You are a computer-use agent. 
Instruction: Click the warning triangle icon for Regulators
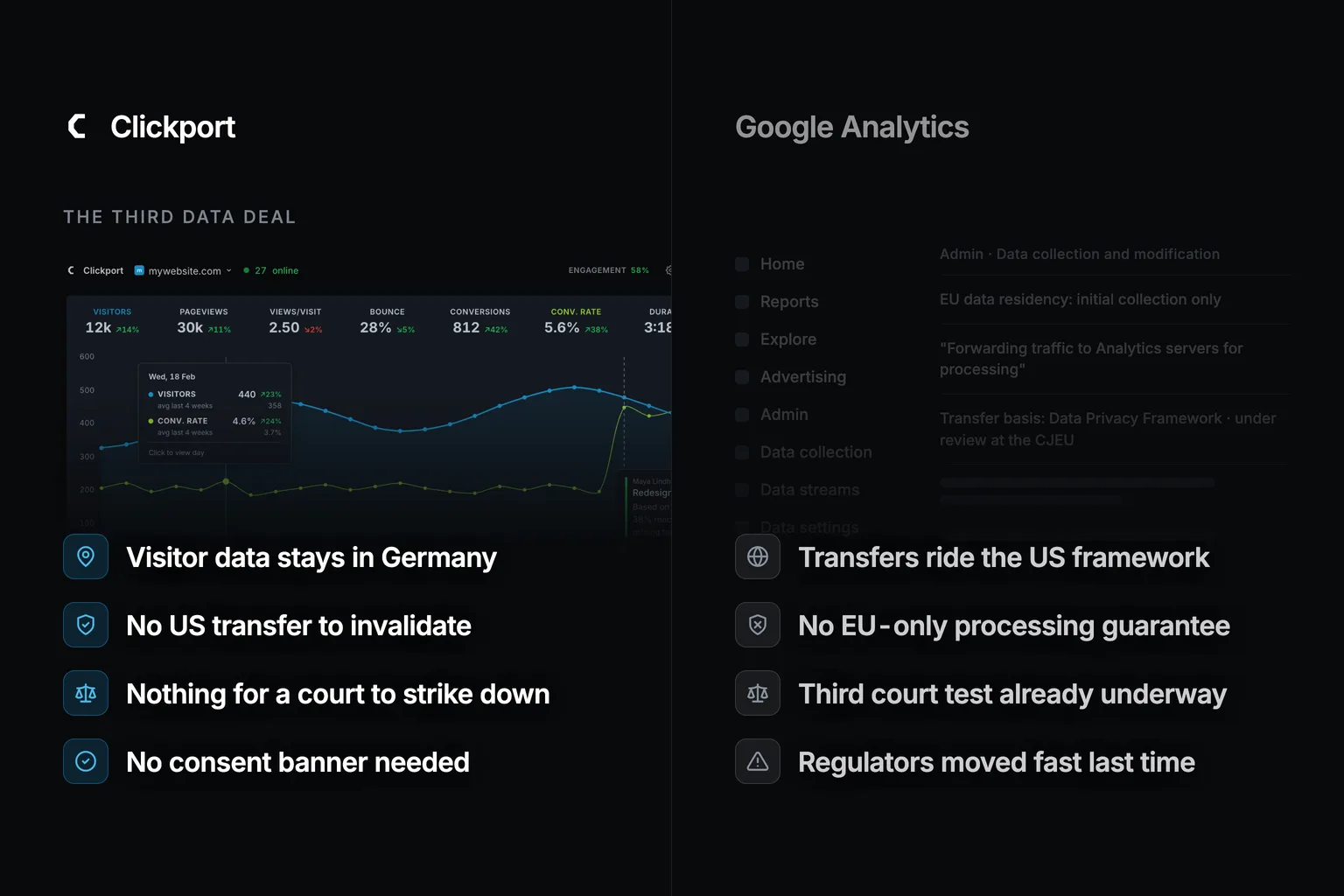pyautogui.click(x=758, y=761)
